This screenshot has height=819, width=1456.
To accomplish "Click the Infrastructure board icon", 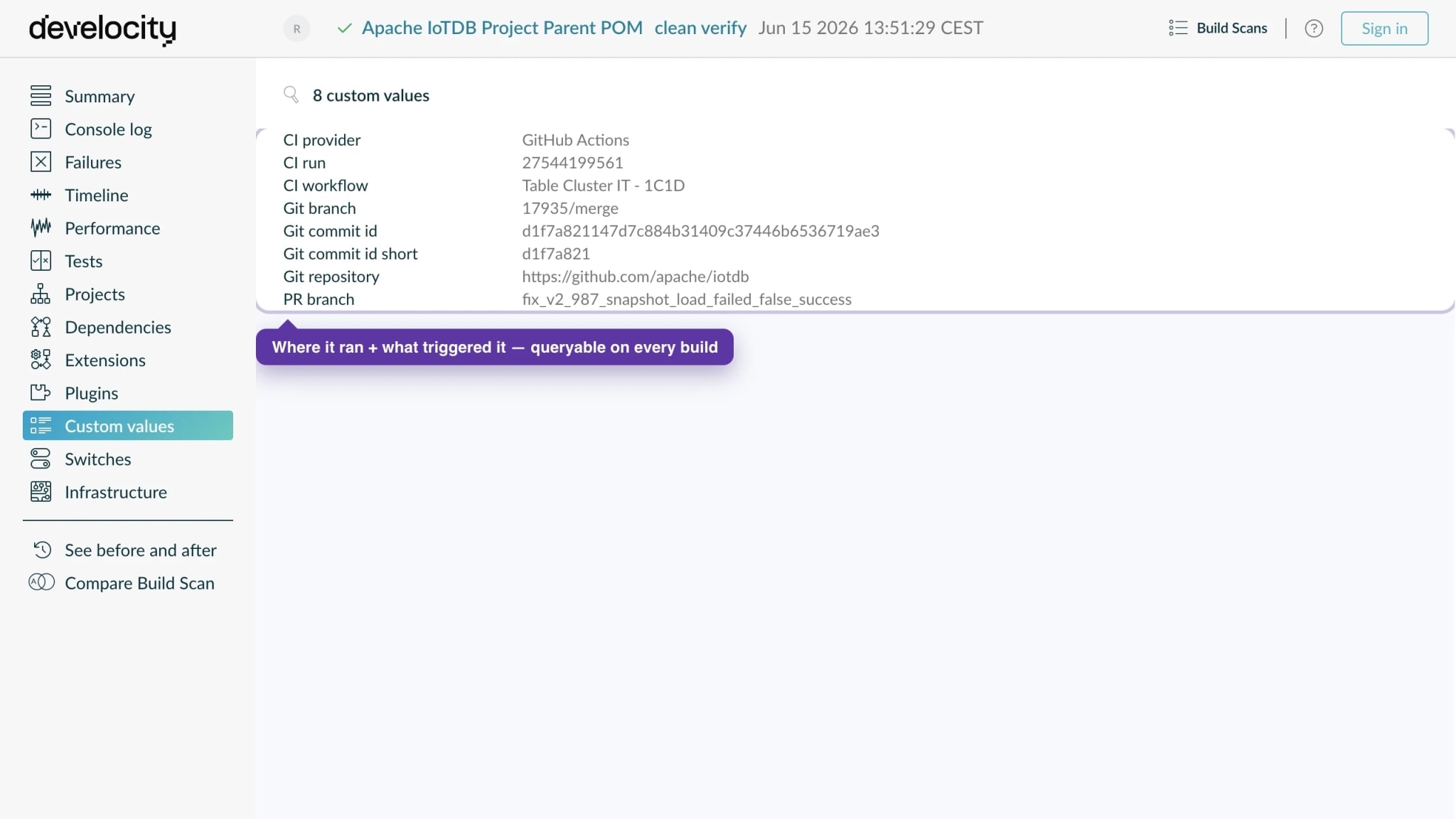I will [41, 492].
